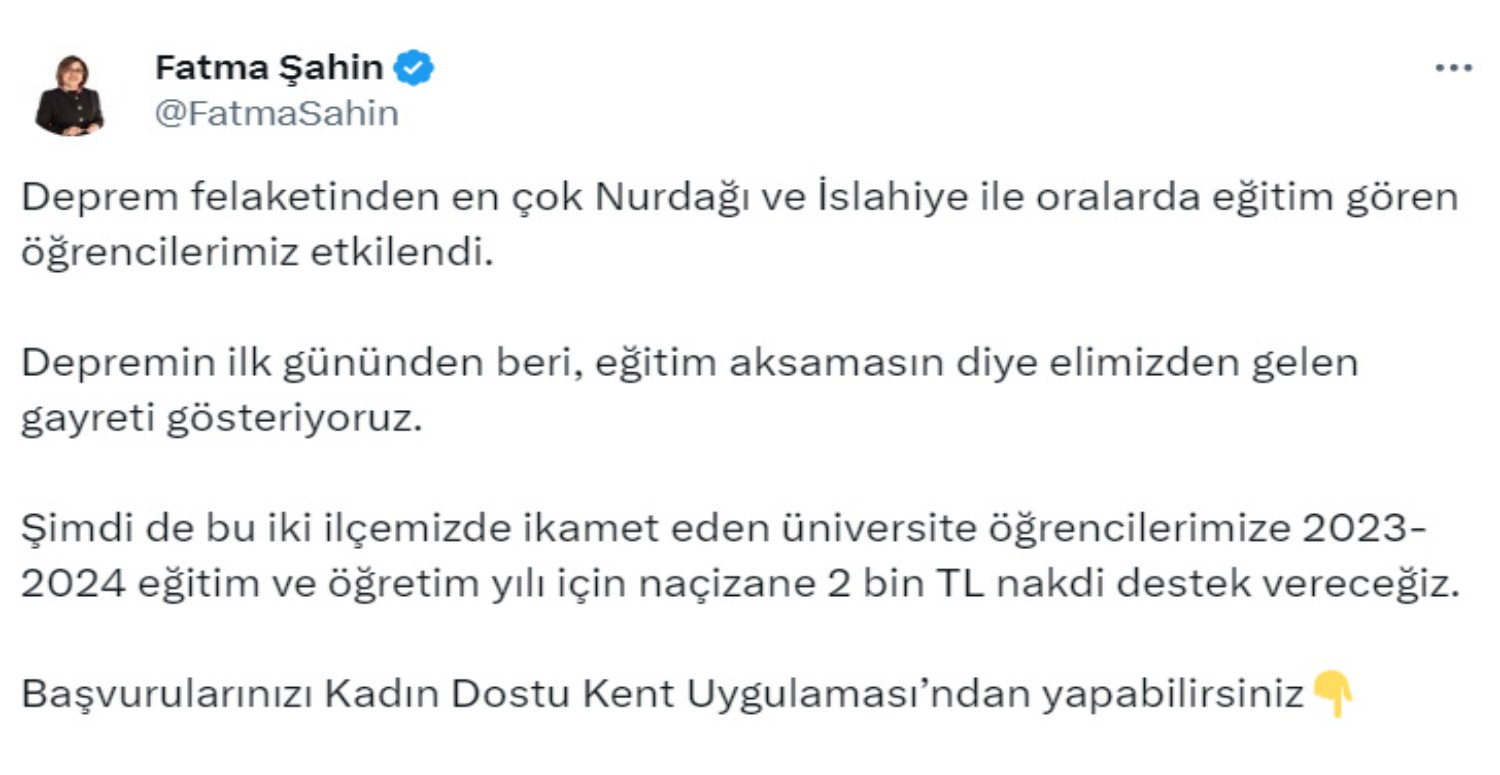The width and height of the screenshot is (1500, 775).
Task: Click the display name Fatma Şahin
Action: (267, 66)
